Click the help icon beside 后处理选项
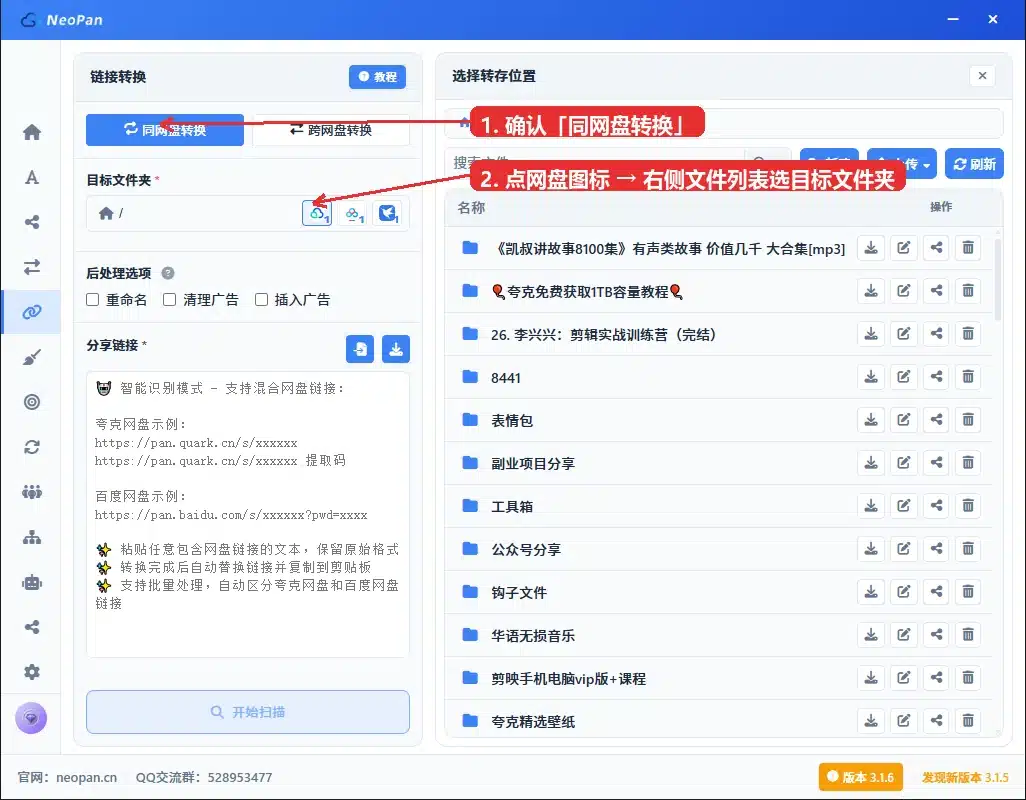This screenshot has width=1026, height=800. point(168,273)
